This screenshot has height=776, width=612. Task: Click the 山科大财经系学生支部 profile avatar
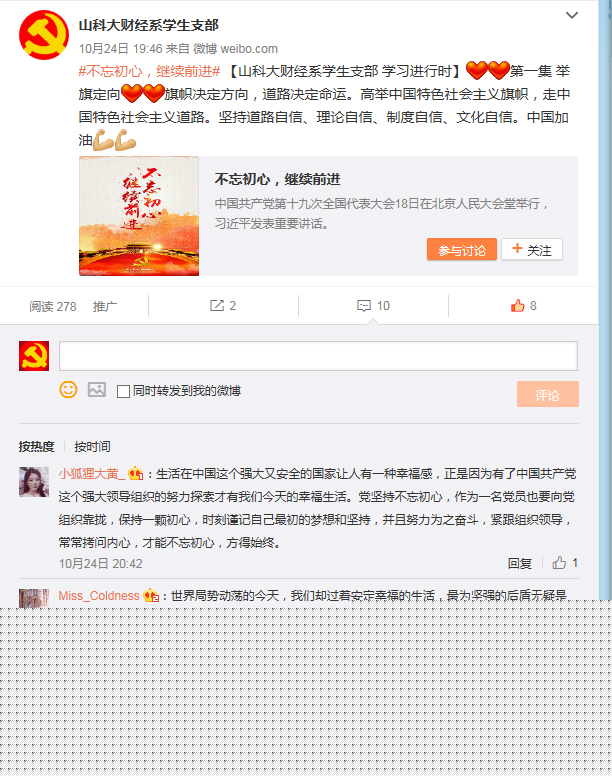pyautogui.click(x=44, y=35)
